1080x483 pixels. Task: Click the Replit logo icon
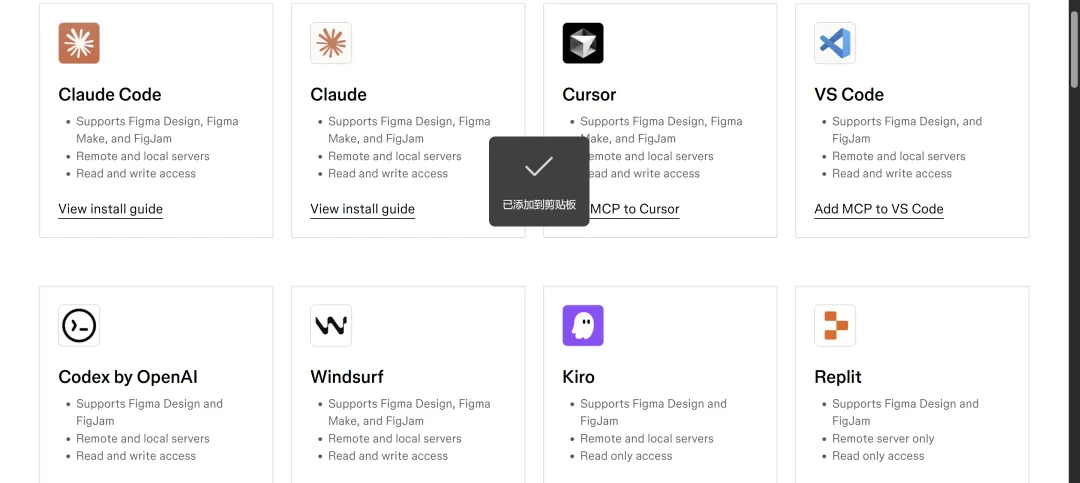click(x=835, y=325)
